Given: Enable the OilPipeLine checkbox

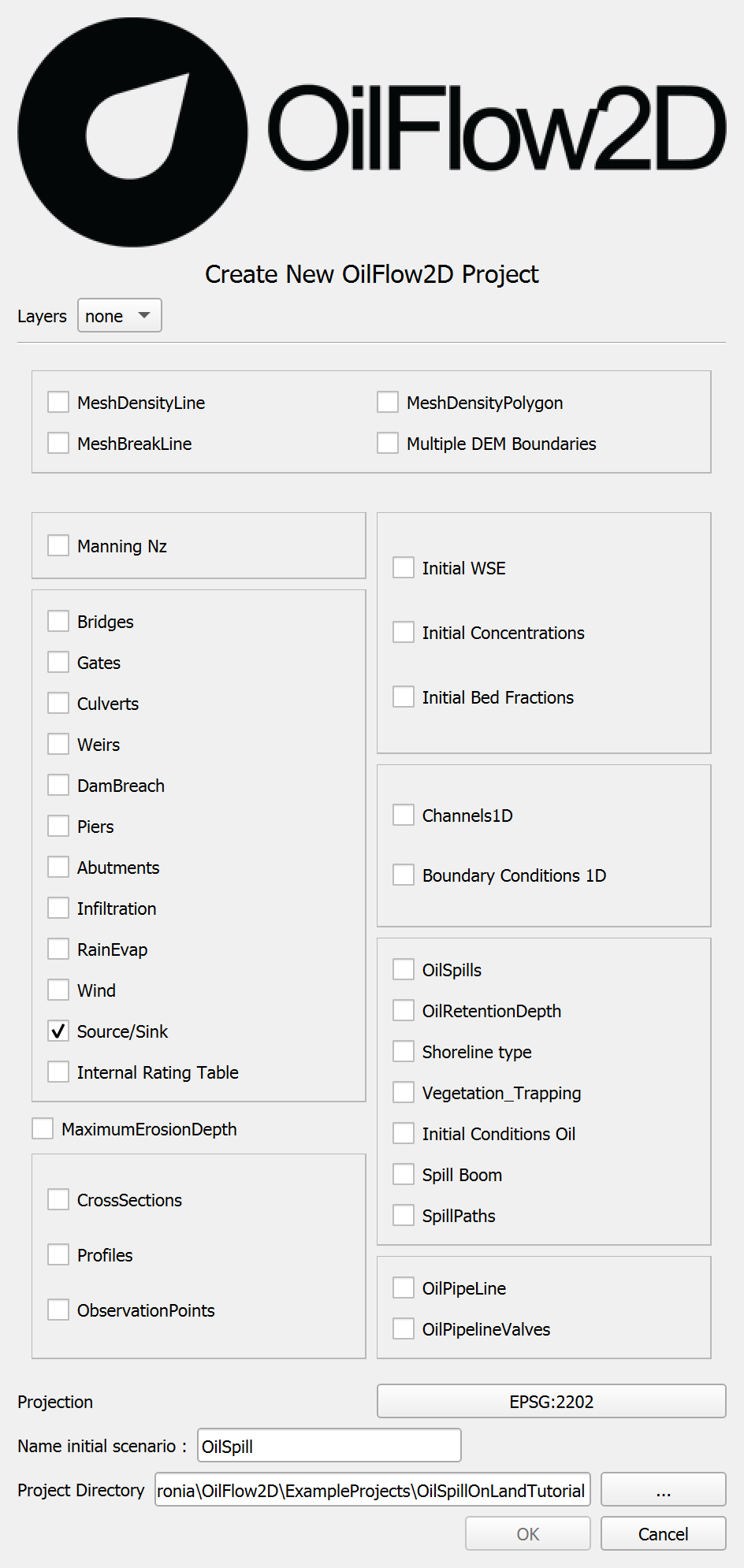Looking at the screenshot, I should [404, 1287].
